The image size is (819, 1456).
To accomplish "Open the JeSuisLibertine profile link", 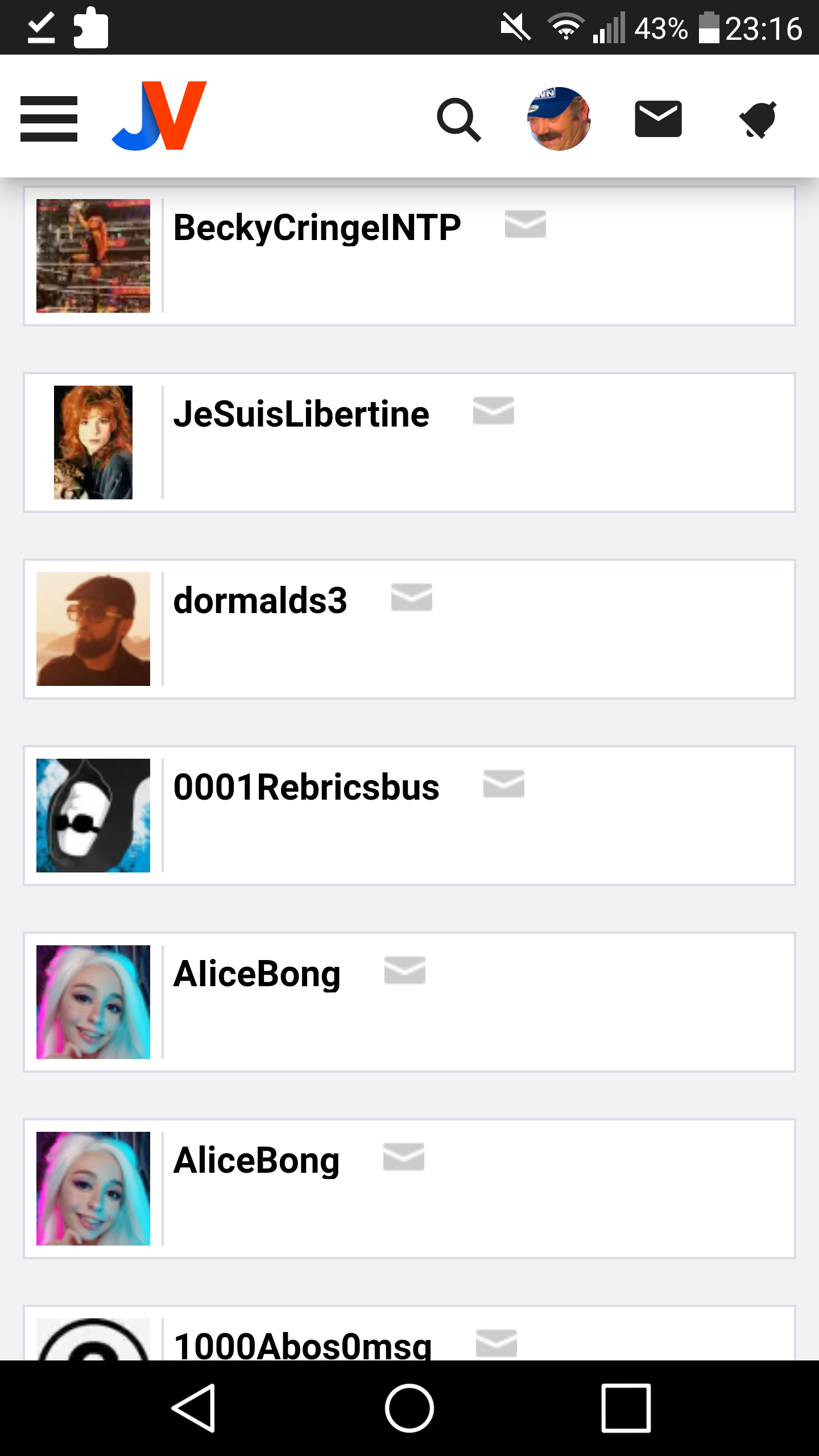I will click(x=301, y=414).
